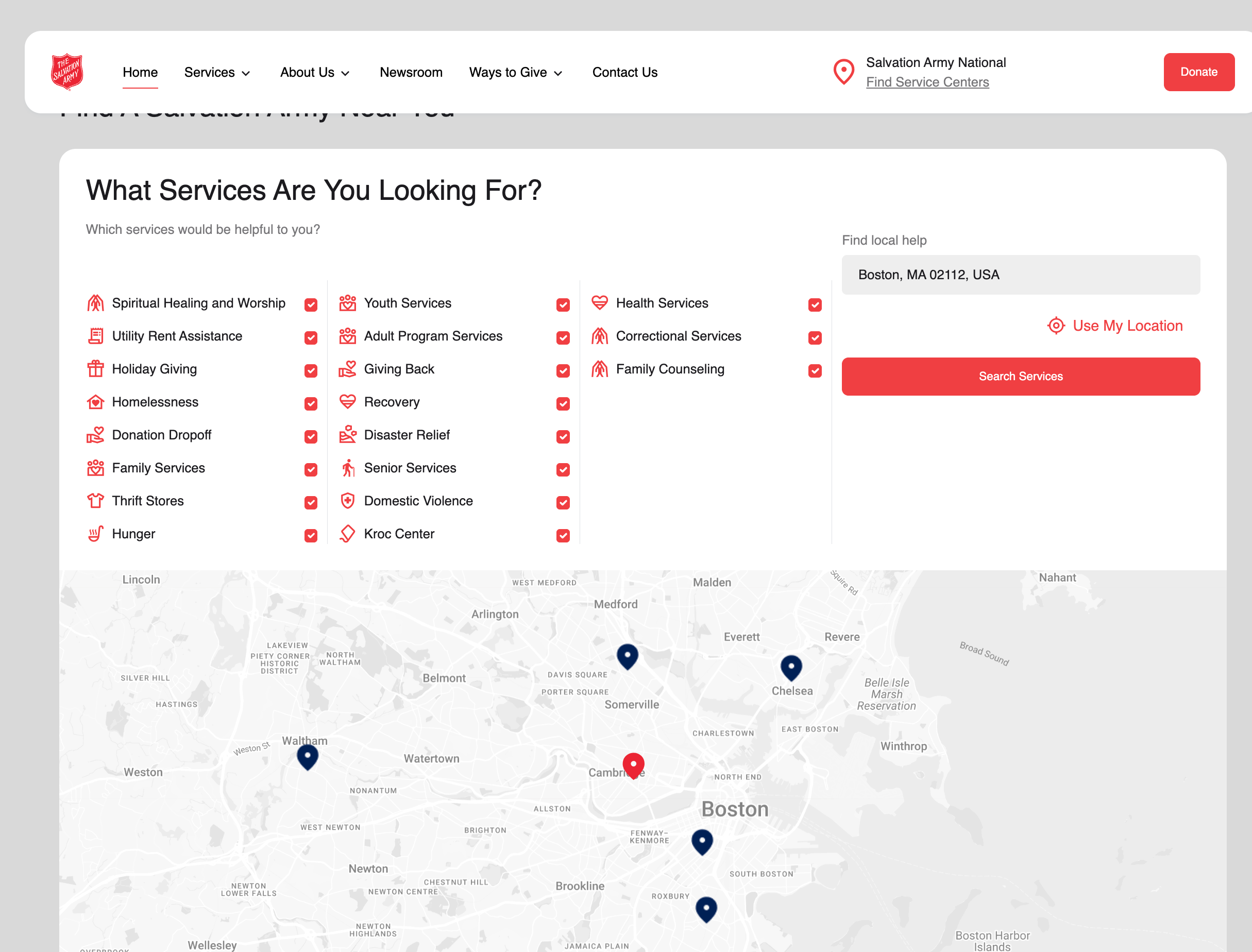Click the Use My Location crosshair icon
This screenshot has height=952, width=1252.
coord(1055,325)
